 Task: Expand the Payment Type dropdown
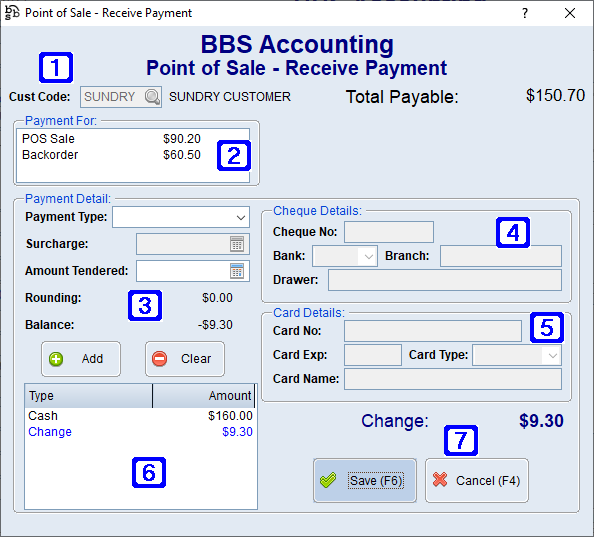[241, 217]
